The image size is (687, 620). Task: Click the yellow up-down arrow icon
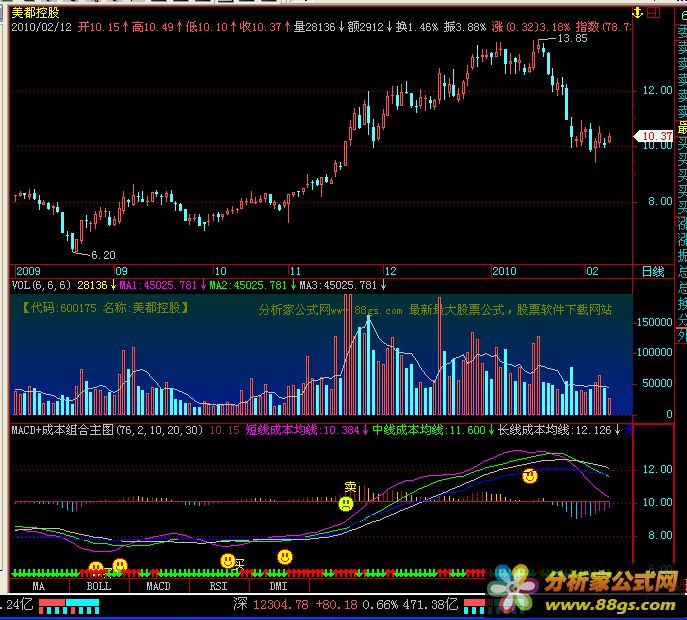point(638,13)
